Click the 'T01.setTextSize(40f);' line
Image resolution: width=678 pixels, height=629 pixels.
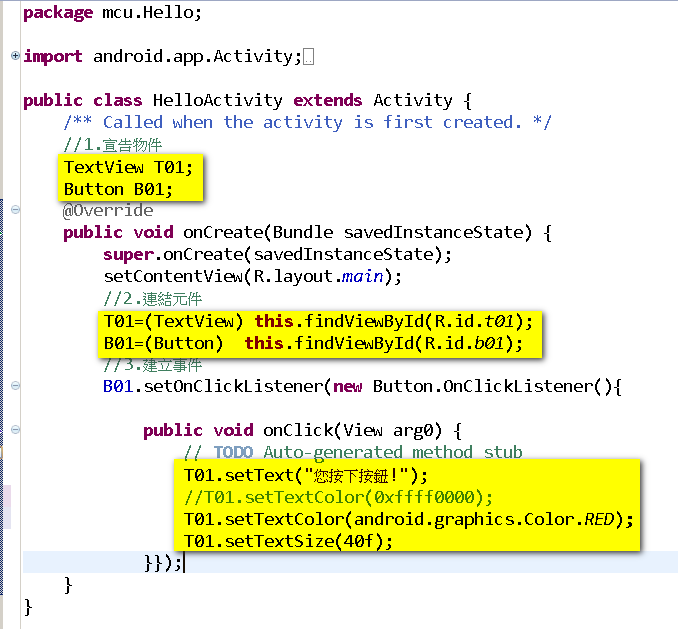(x=288, y=542)
